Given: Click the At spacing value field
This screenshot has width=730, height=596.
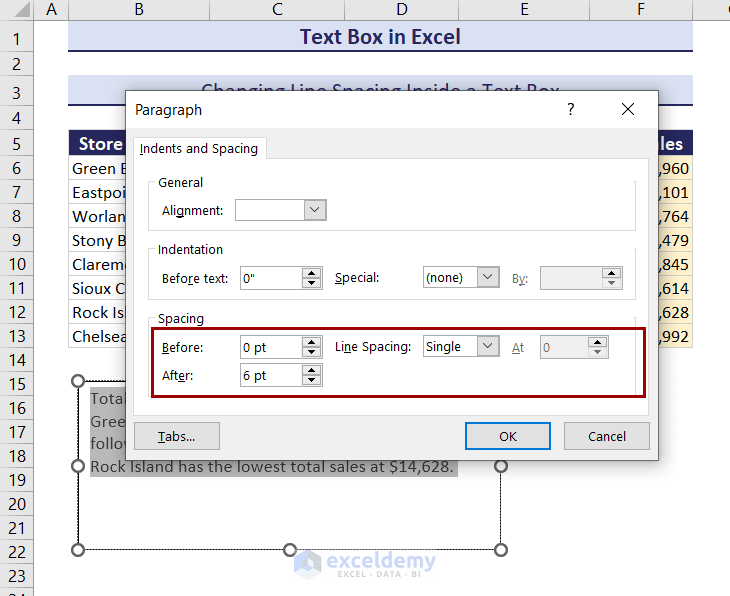Looking at the screenshot, I should pyautogui.click(x=564, y=347).
